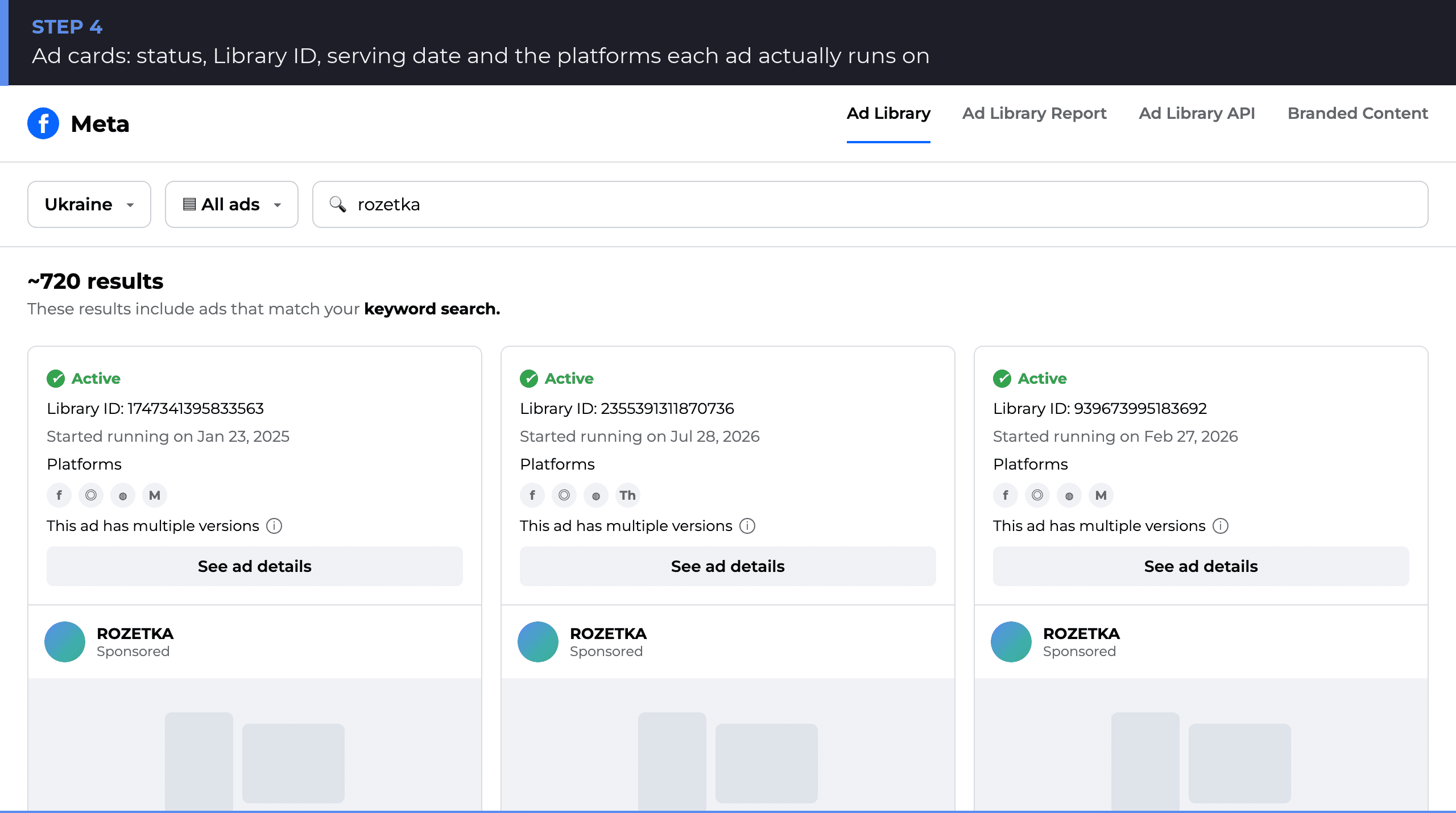
Task: Open ROZETKA page name on ad 1747341395833563
Action: [x=135, y=633]
